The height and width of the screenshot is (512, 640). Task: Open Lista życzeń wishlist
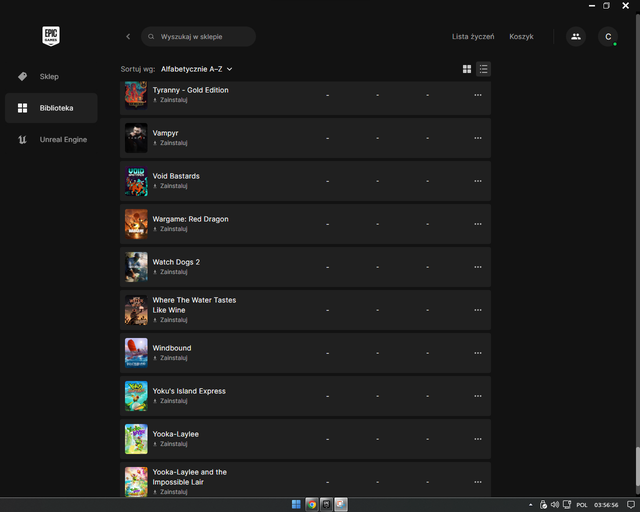click(x=473, y=37)
